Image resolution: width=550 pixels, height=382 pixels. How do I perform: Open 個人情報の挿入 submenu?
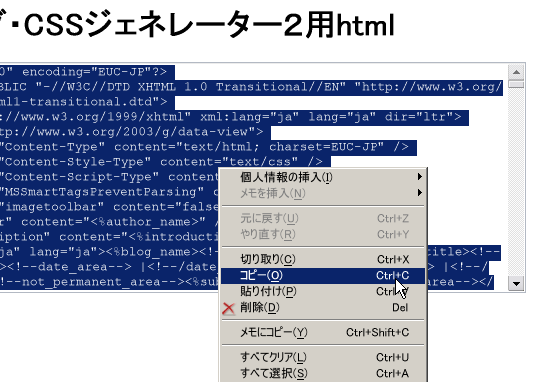click(x=322, y=177)
